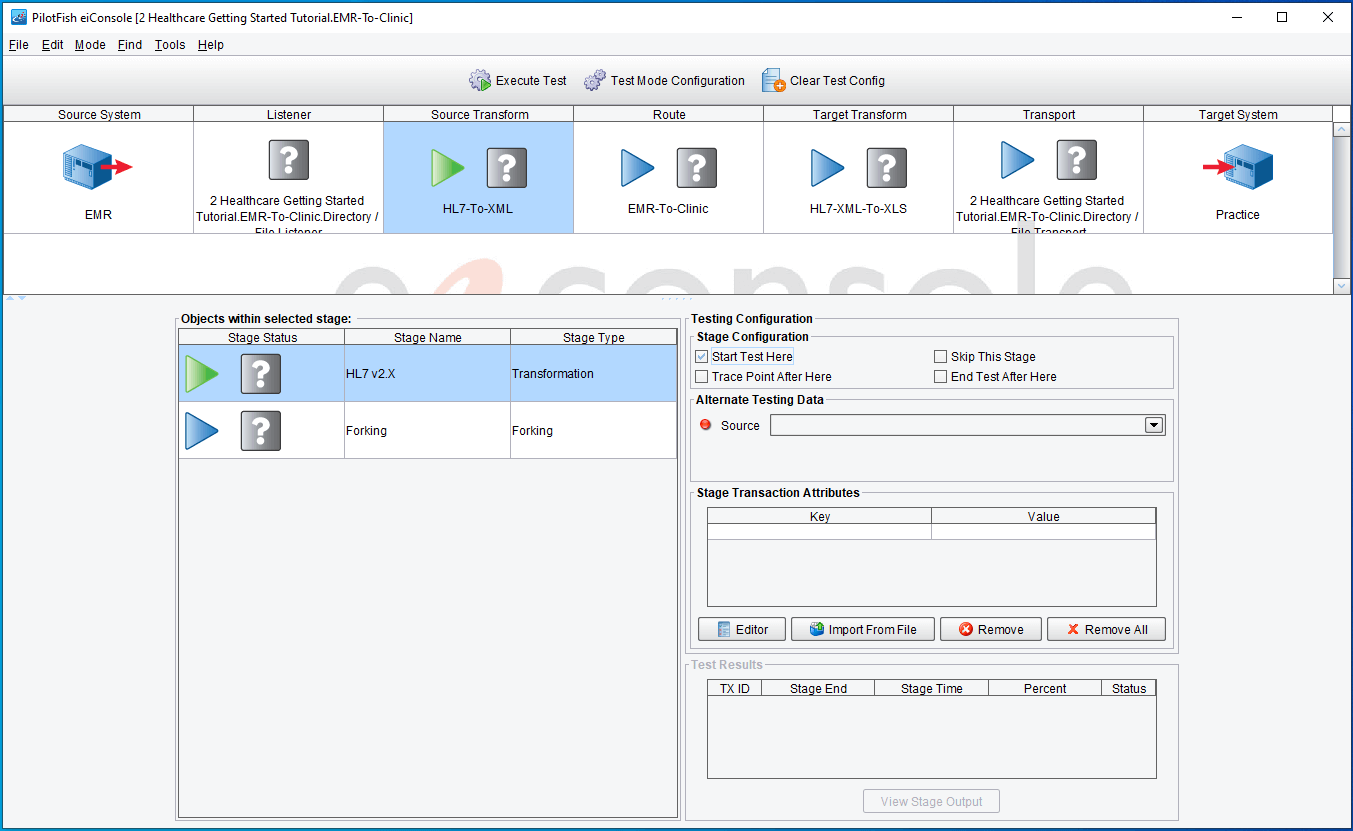Image resolution: width=1353 pixels, height=831 pixels.
Task: Click the question mark icon on the HL7 v2.X row
Action: (x=260, y=373)
